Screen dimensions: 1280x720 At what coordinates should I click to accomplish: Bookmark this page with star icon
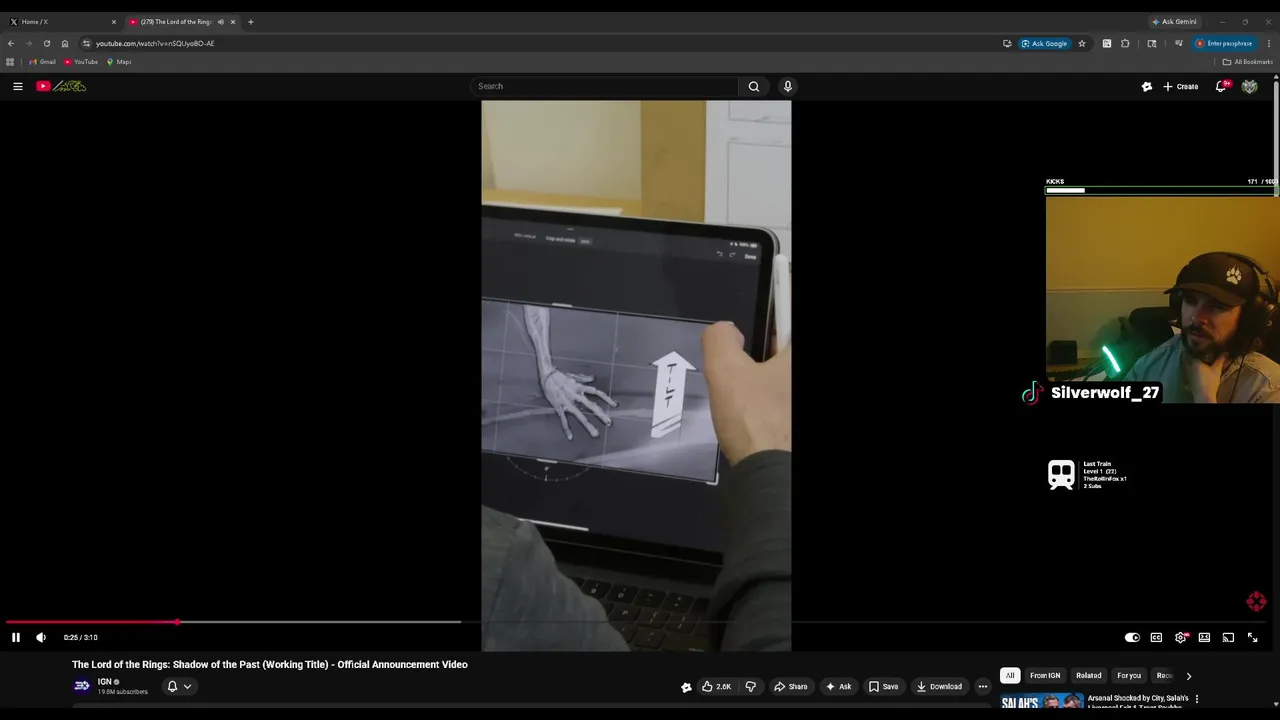[x=1082, y=43]
